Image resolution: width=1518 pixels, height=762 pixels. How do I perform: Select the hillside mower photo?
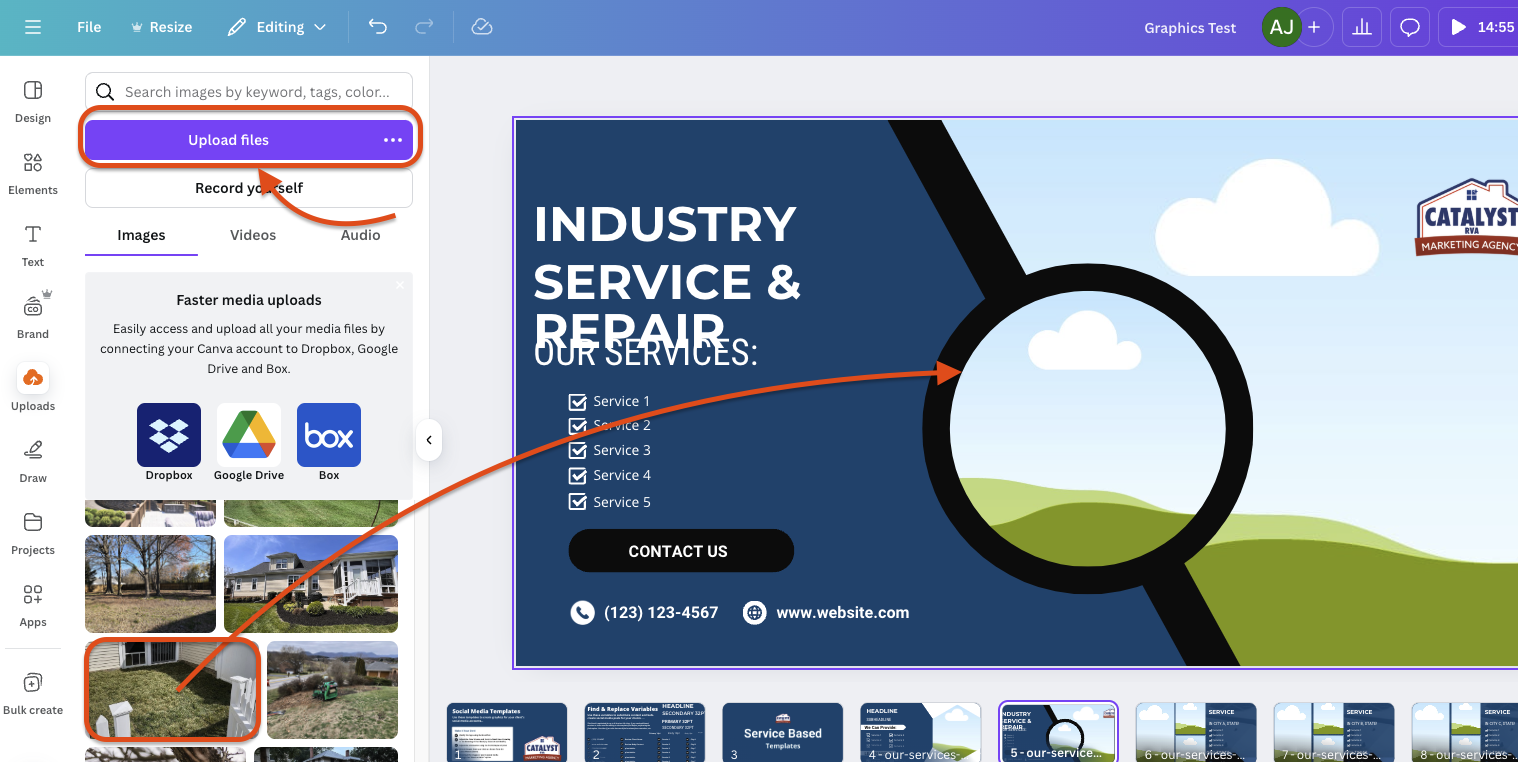pos(332,689)
